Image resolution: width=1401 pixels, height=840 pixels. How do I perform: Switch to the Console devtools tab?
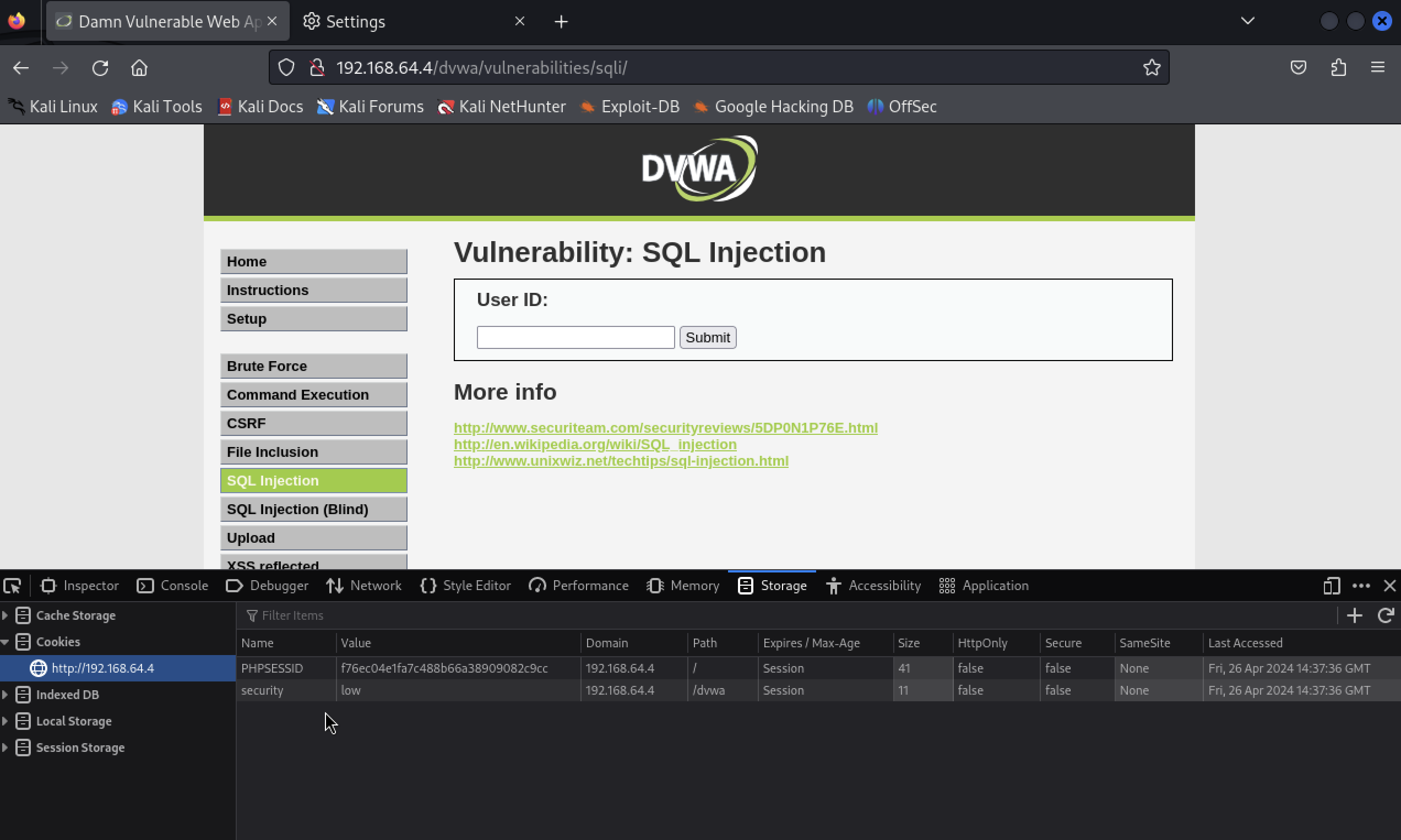pyautogui.click(x=173, y=586)
